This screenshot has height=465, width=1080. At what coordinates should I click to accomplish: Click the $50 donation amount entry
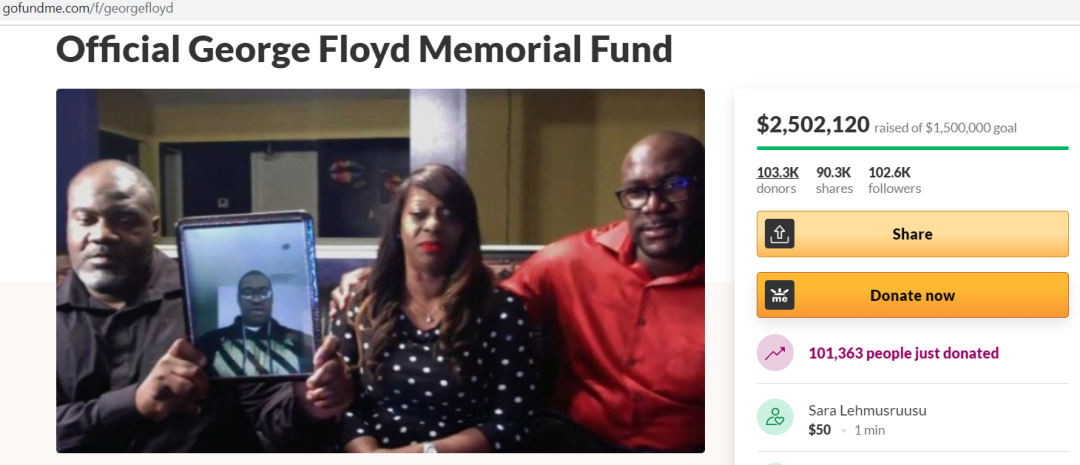820,430
